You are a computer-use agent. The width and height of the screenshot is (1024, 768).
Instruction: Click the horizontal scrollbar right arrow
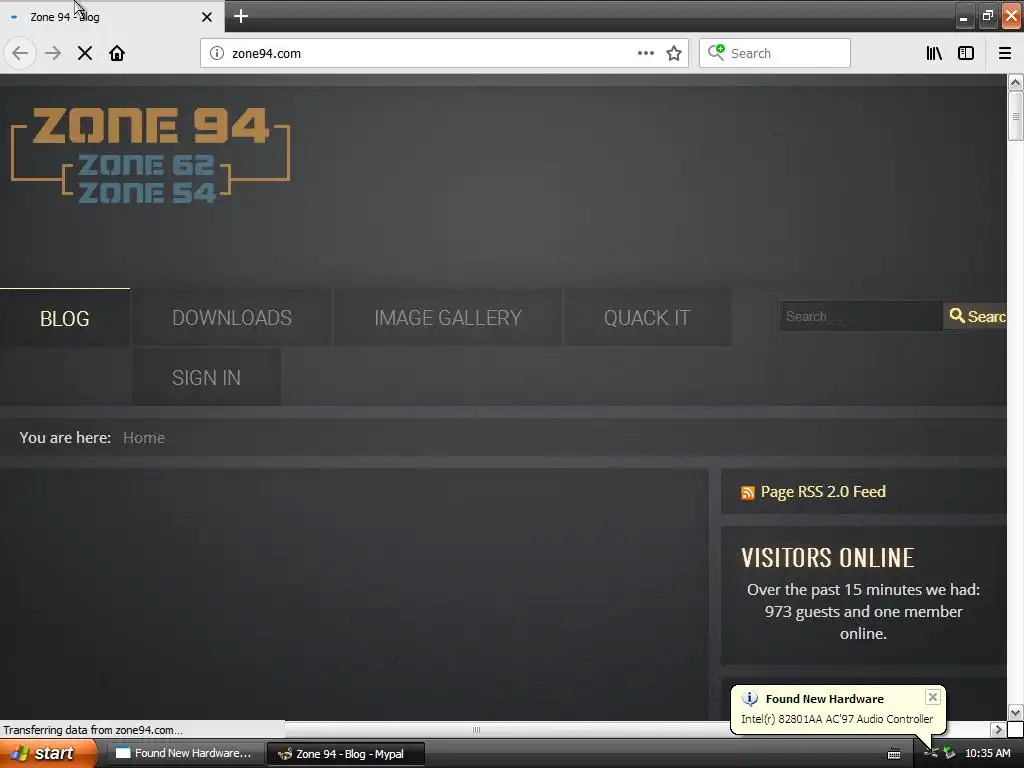pos(998,729)
